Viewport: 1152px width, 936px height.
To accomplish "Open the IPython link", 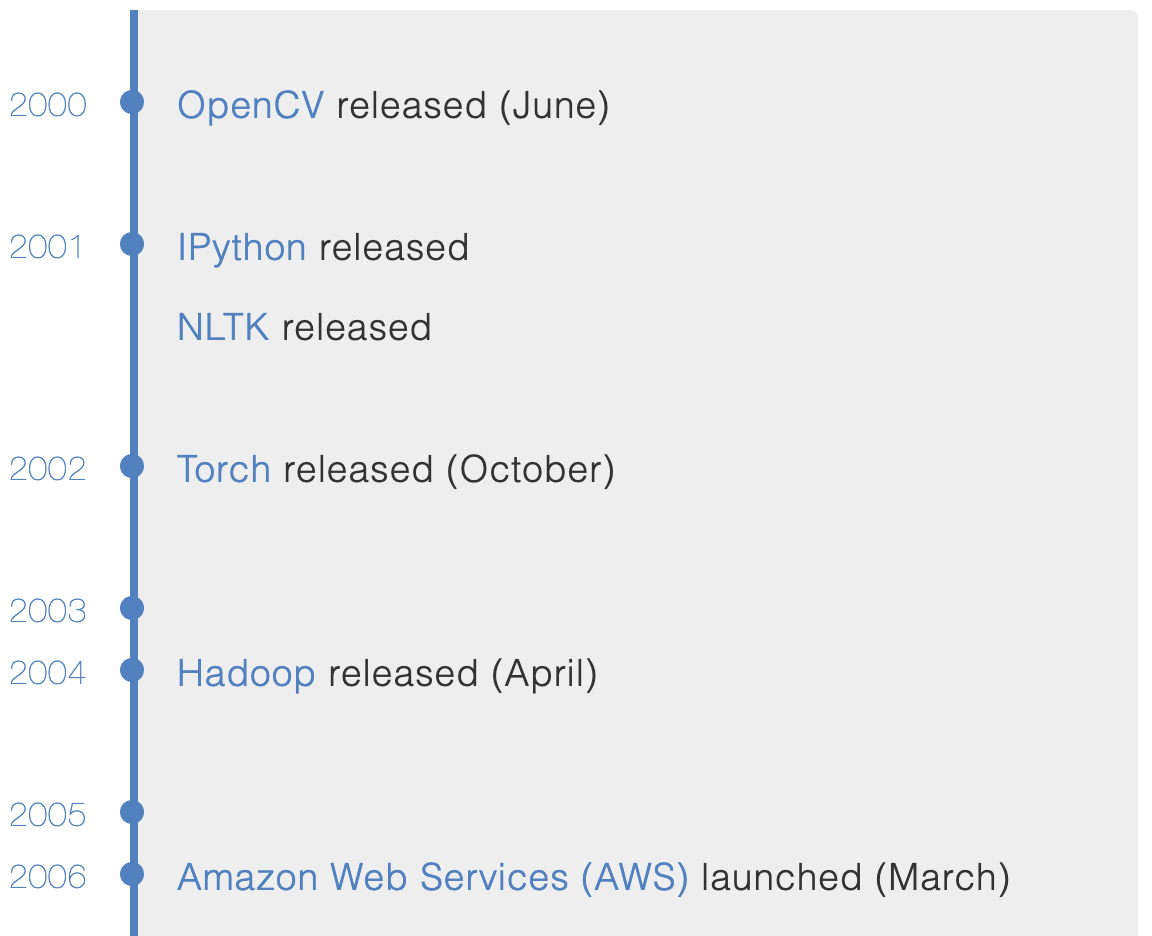I will tap(242, 248).
